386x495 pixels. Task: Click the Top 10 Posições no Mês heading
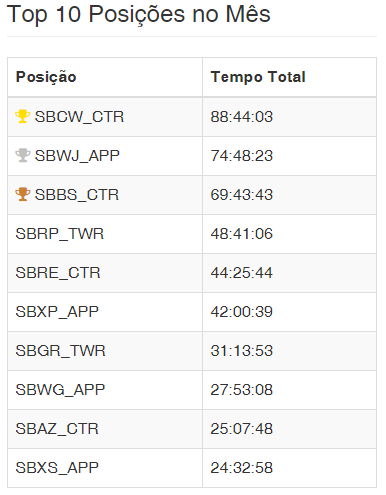tap(139, 15)
